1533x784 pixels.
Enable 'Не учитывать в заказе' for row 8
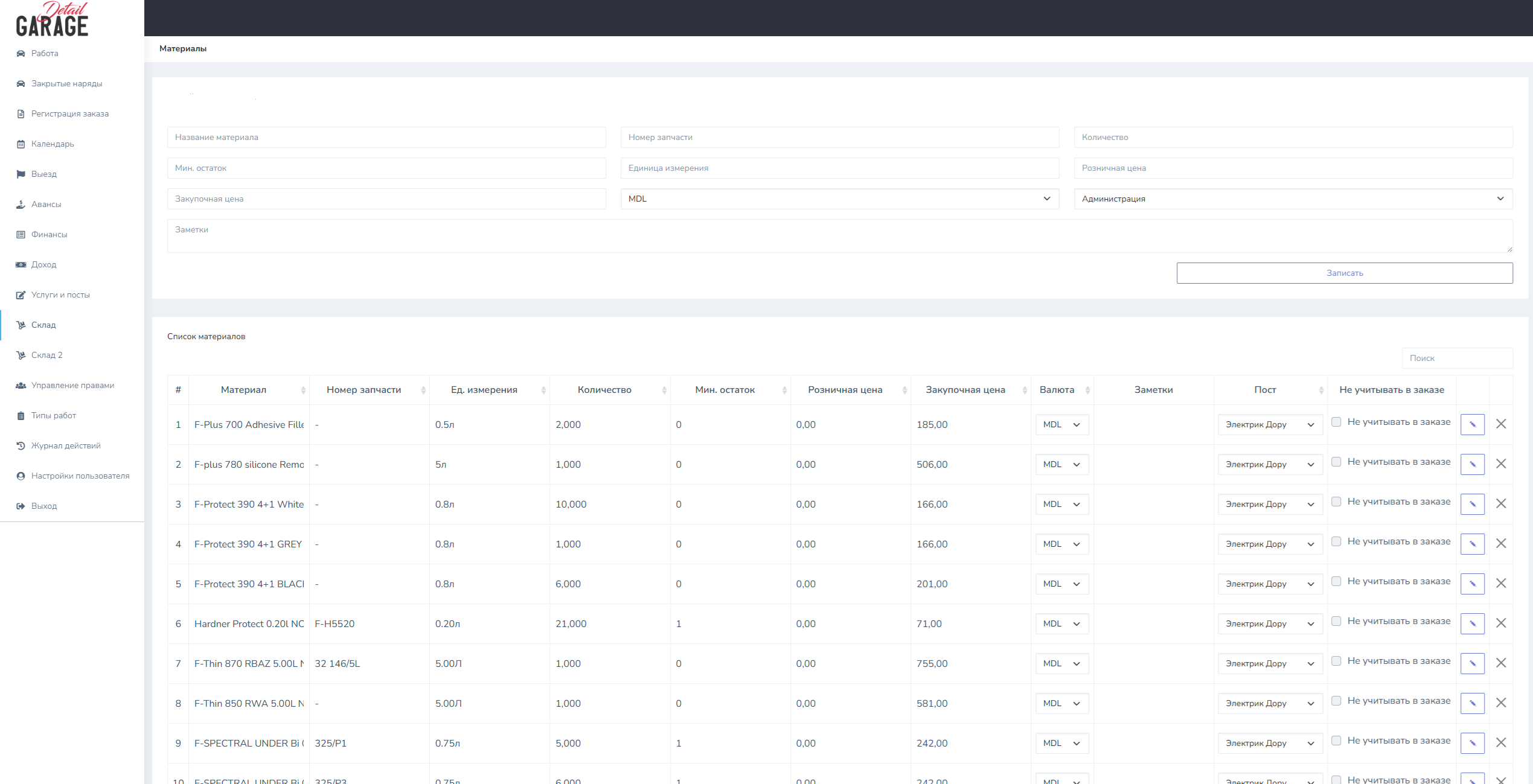pos(1336,701)
